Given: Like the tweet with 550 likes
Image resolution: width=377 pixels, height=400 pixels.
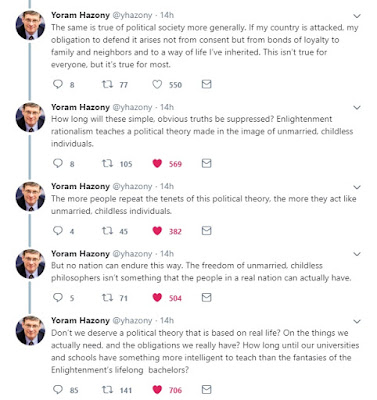Looking at the screenshot, I should point(157,84).
